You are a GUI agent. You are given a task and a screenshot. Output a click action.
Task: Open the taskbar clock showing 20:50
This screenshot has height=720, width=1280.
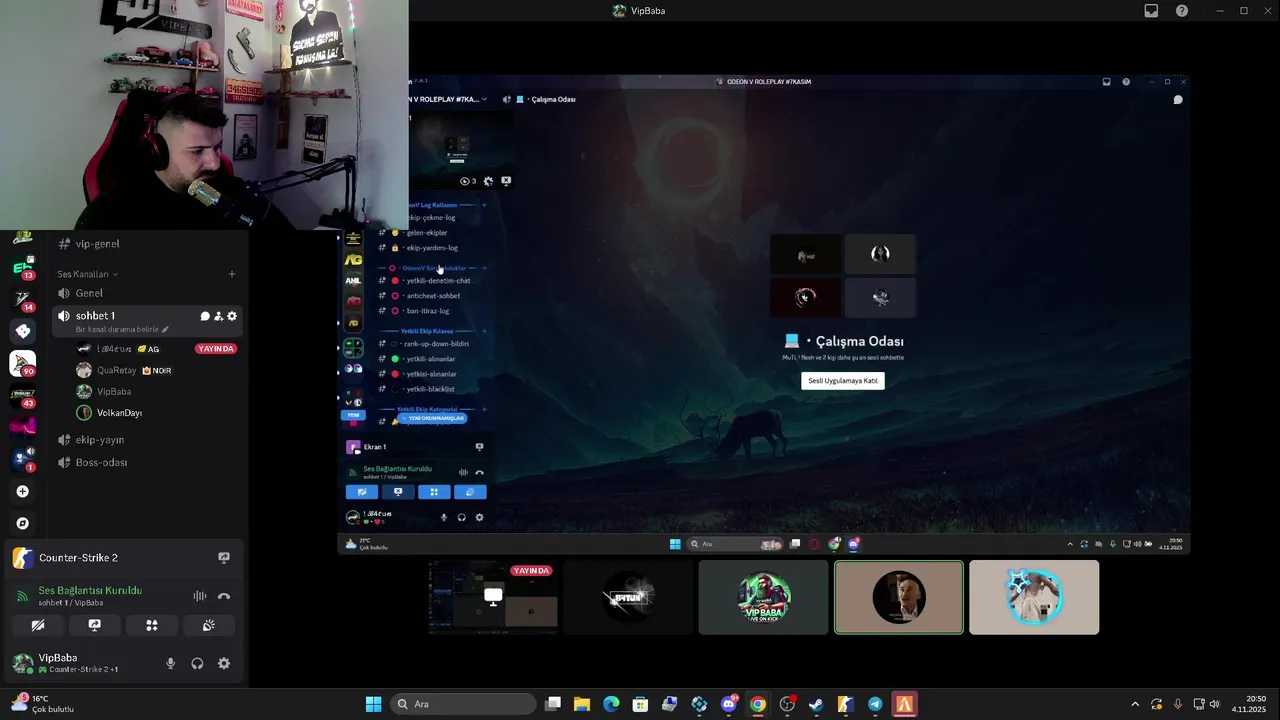pyautogui.click(x=1249, y=704)
